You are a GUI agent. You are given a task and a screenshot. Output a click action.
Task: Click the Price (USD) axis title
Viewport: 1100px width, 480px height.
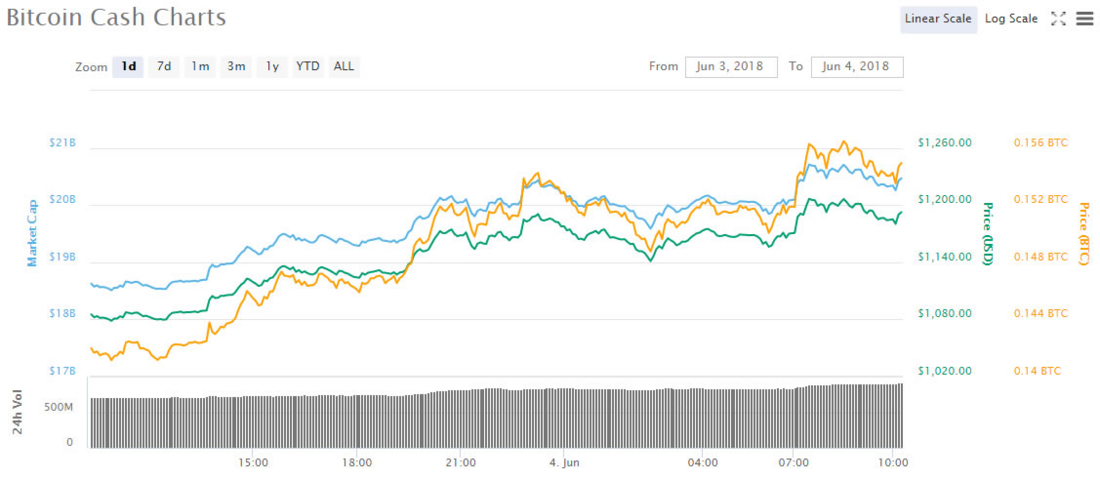point(987,234)
